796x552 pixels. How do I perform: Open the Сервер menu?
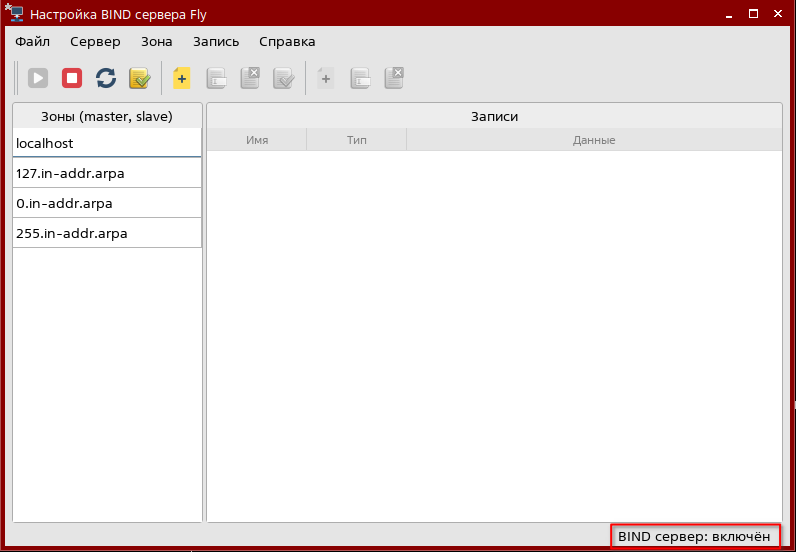[x=95, y=41]
